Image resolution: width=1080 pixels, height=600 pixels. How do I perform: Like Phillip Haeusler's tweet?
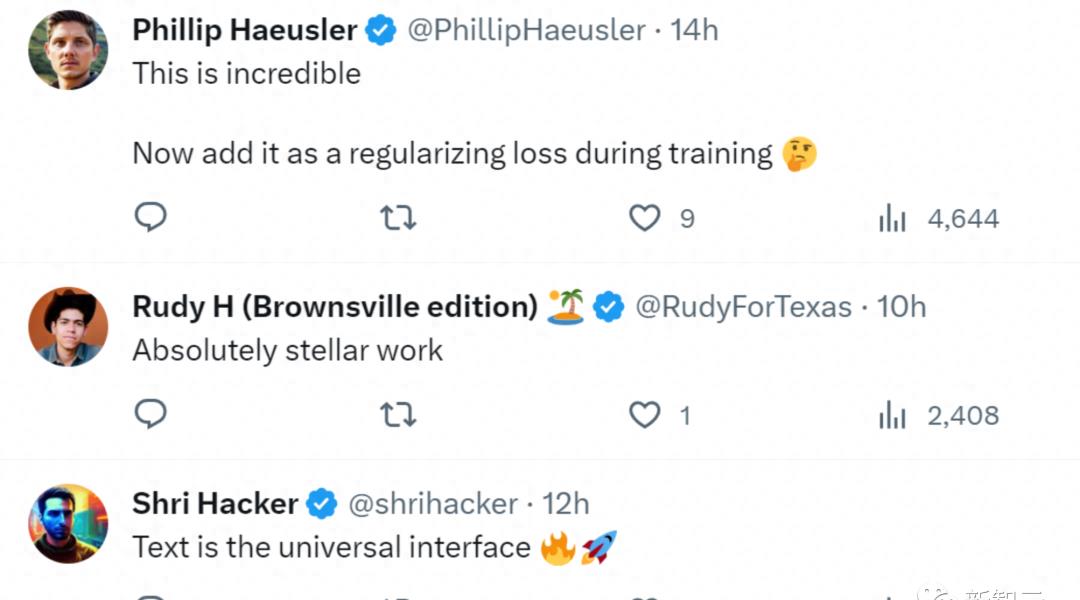(645, 217)
